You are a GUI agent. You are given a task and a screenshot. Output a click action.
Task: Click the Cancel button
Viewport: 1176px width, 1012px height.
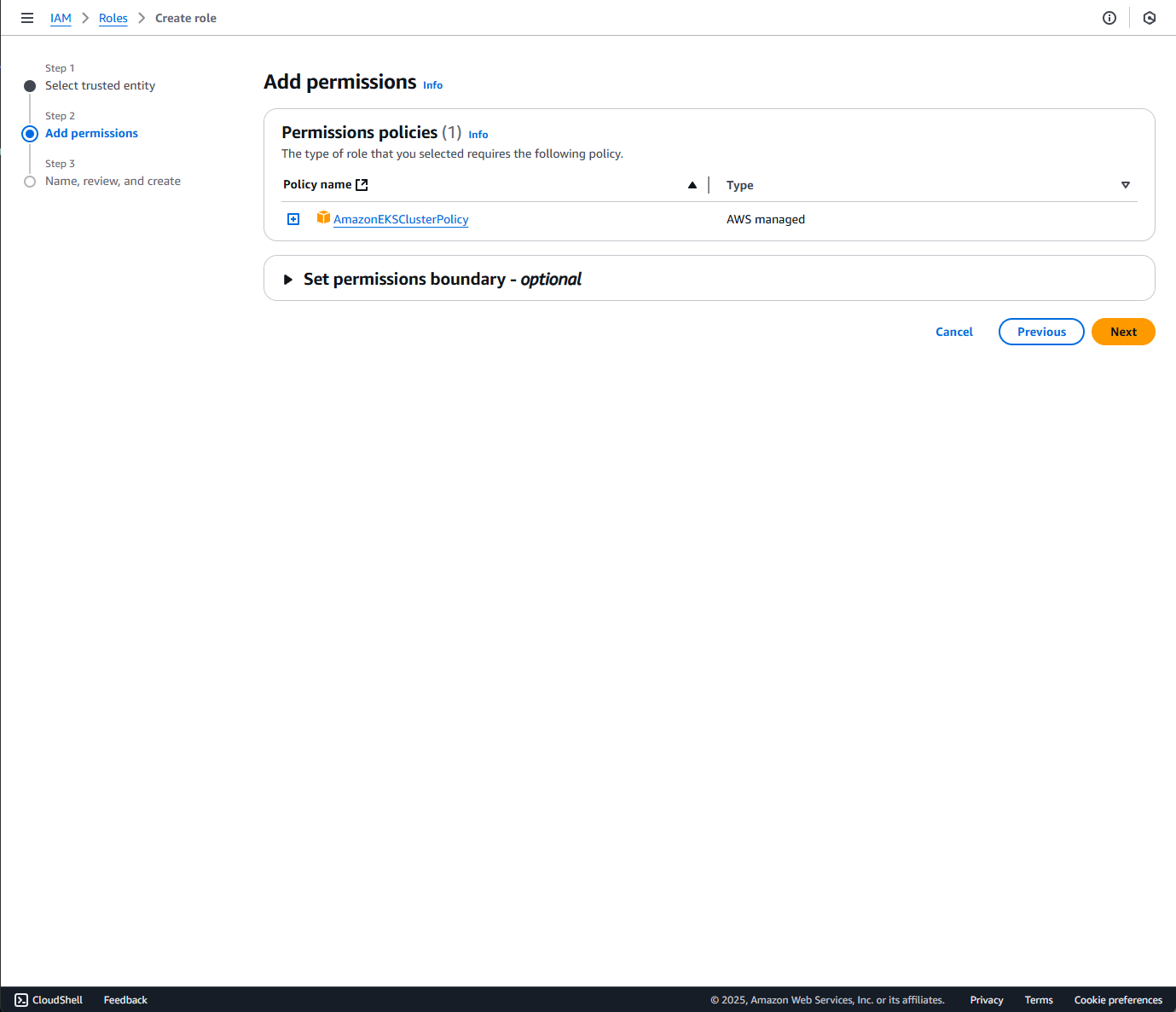pyautogui.click(x=954, y=332)
